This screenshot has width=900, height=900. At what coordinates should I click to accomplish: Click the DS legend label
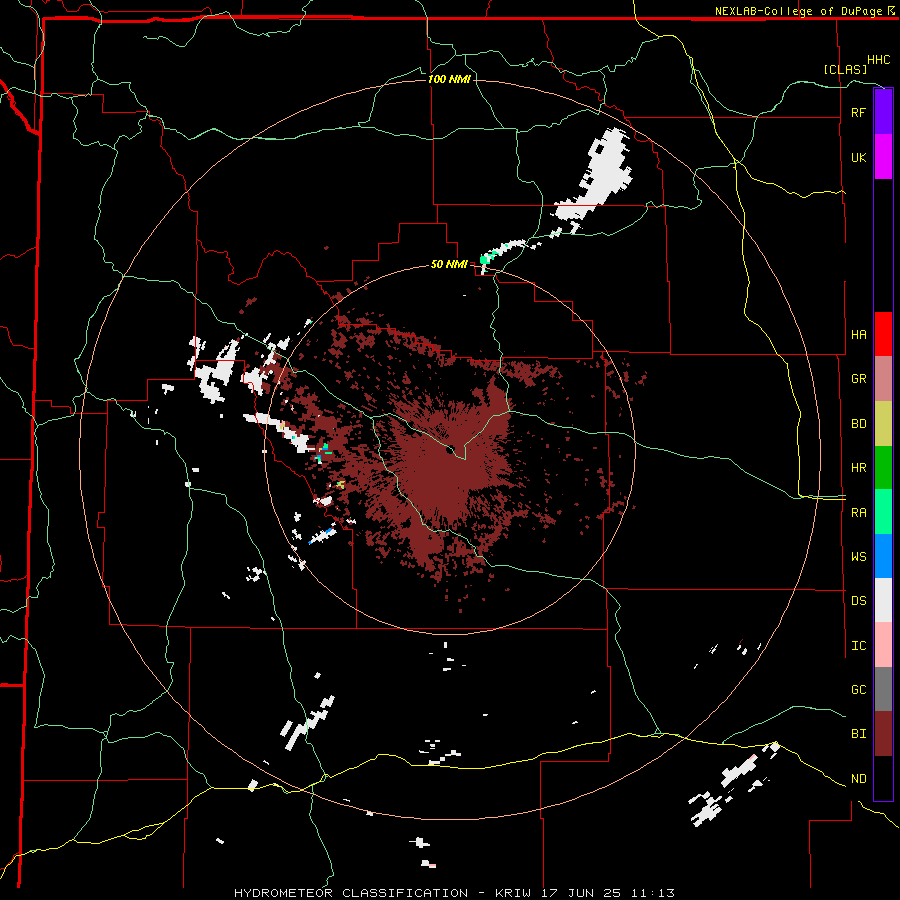point(858,601)
